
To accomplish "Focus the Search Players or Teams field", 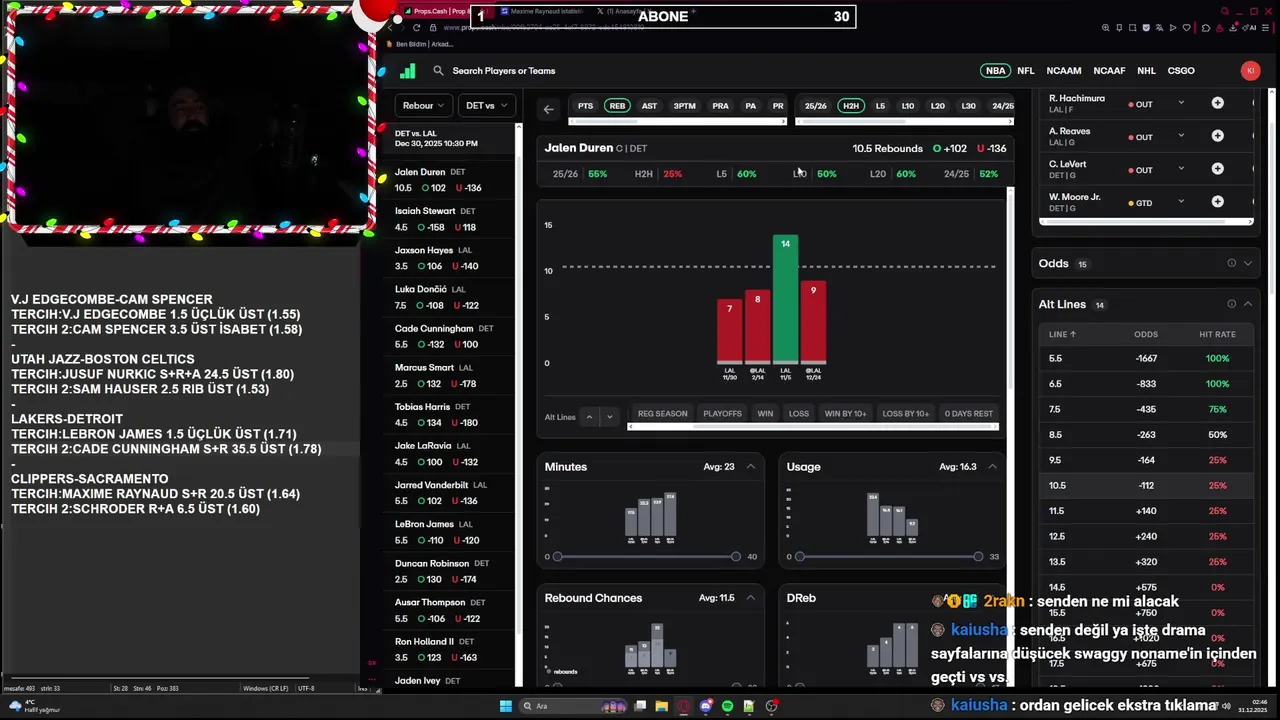I will 503,71.
